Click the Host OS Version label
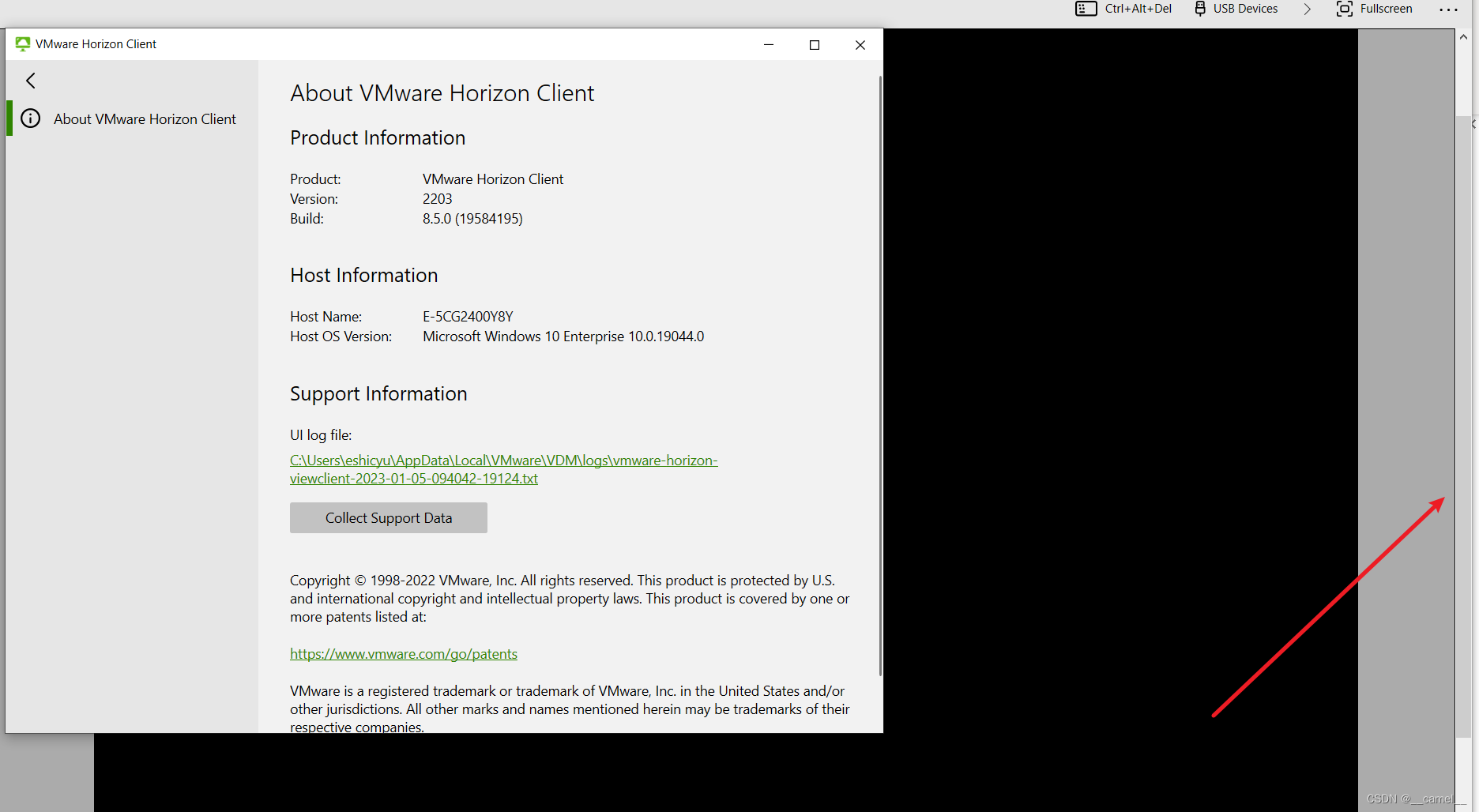 (341, 336)
